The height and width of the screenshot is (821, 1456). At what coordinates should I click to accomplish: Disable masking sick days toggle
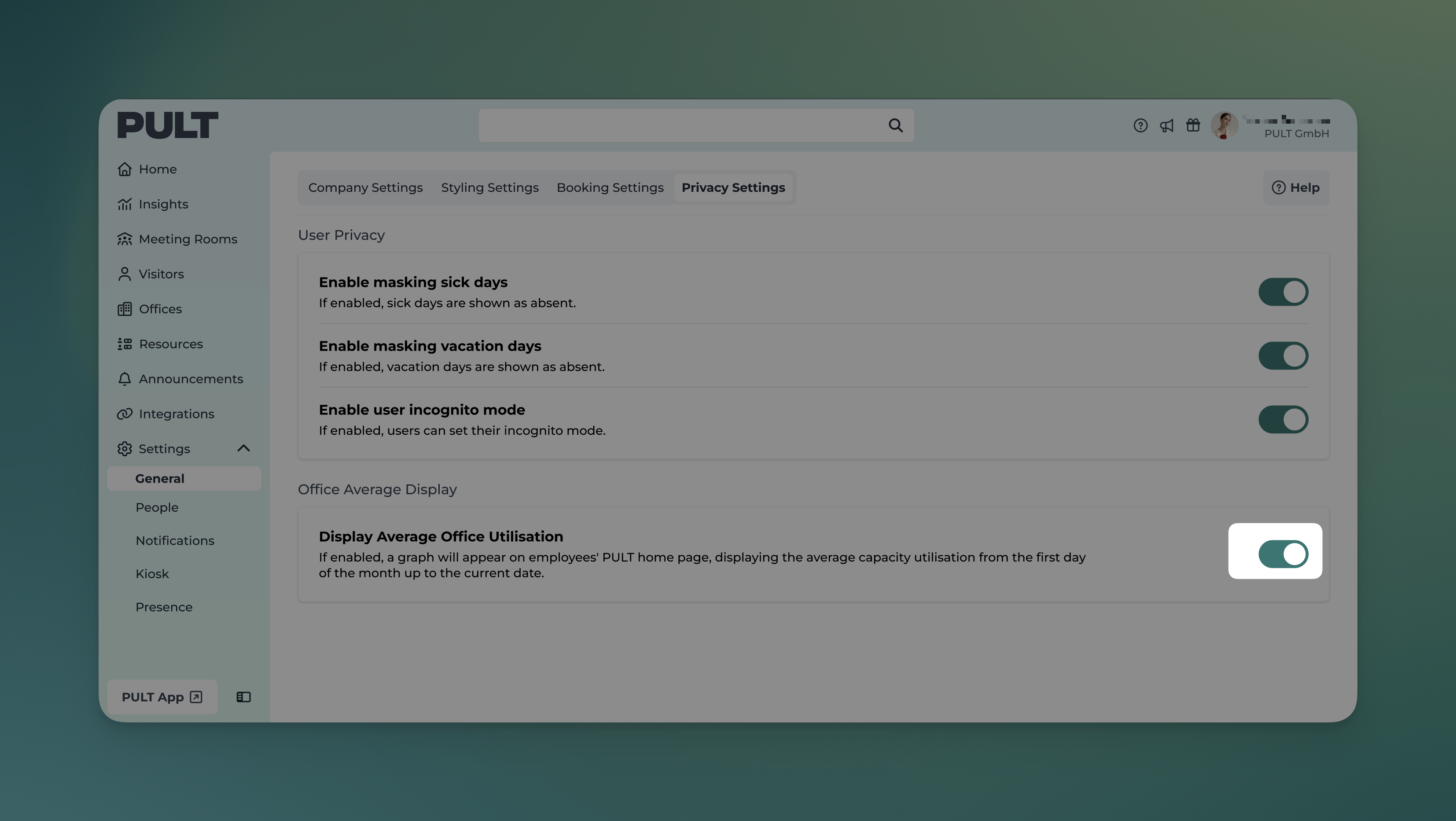[1283, 292]
